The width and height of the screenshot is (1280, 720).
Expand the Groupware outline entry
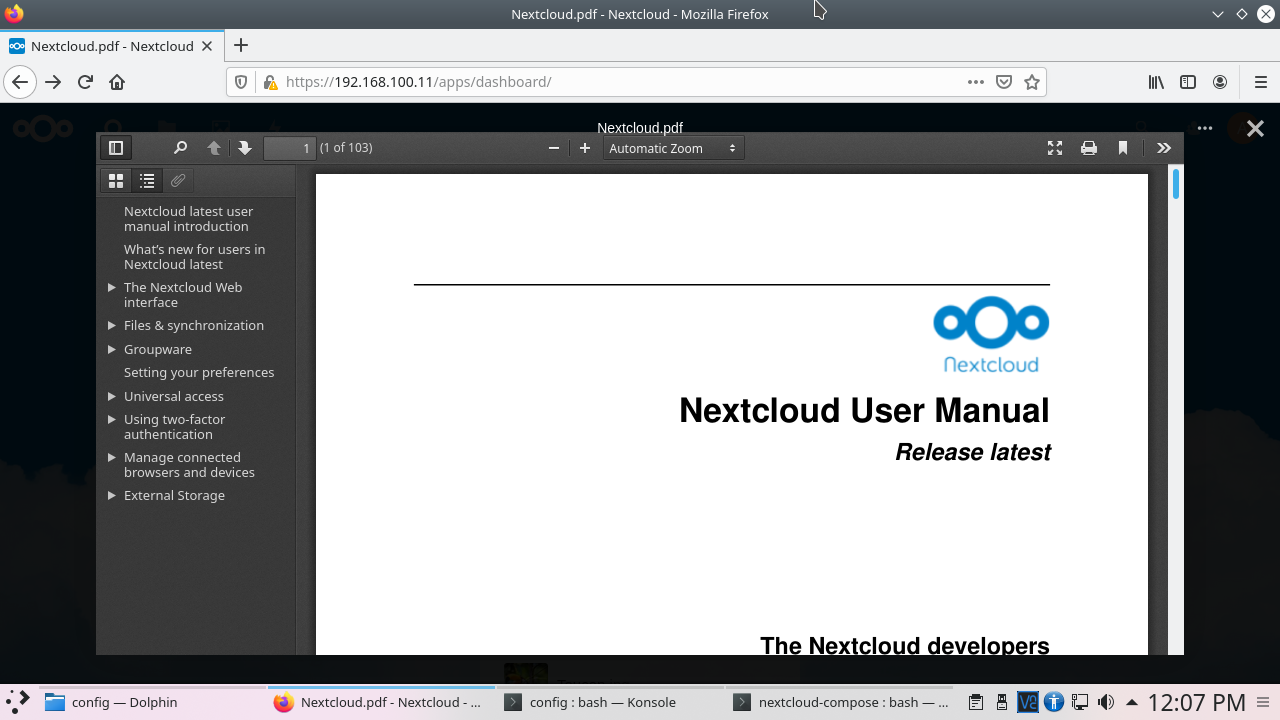tap(112, 350)
